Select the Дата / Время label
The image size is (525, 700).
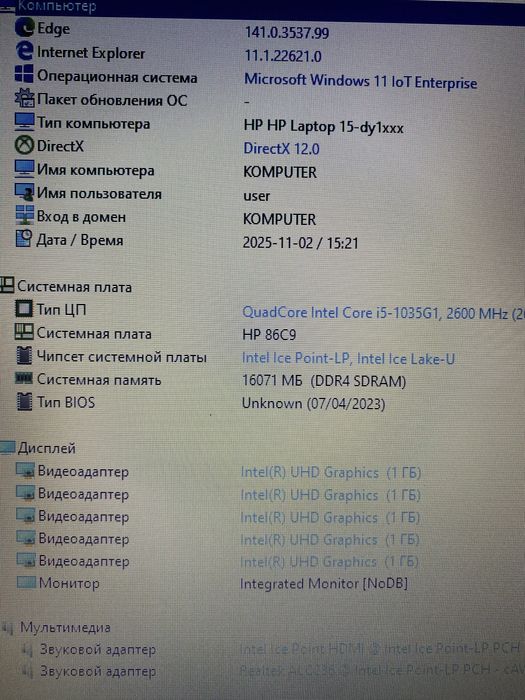click(x=79, y=240)
